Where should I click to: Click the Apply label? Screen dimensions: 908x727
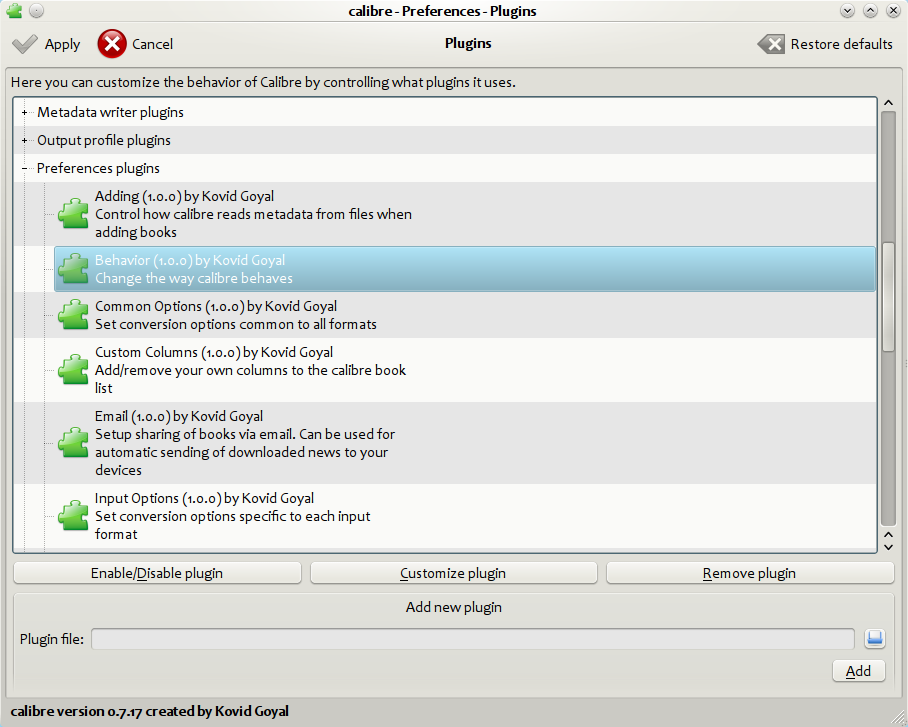63,45
